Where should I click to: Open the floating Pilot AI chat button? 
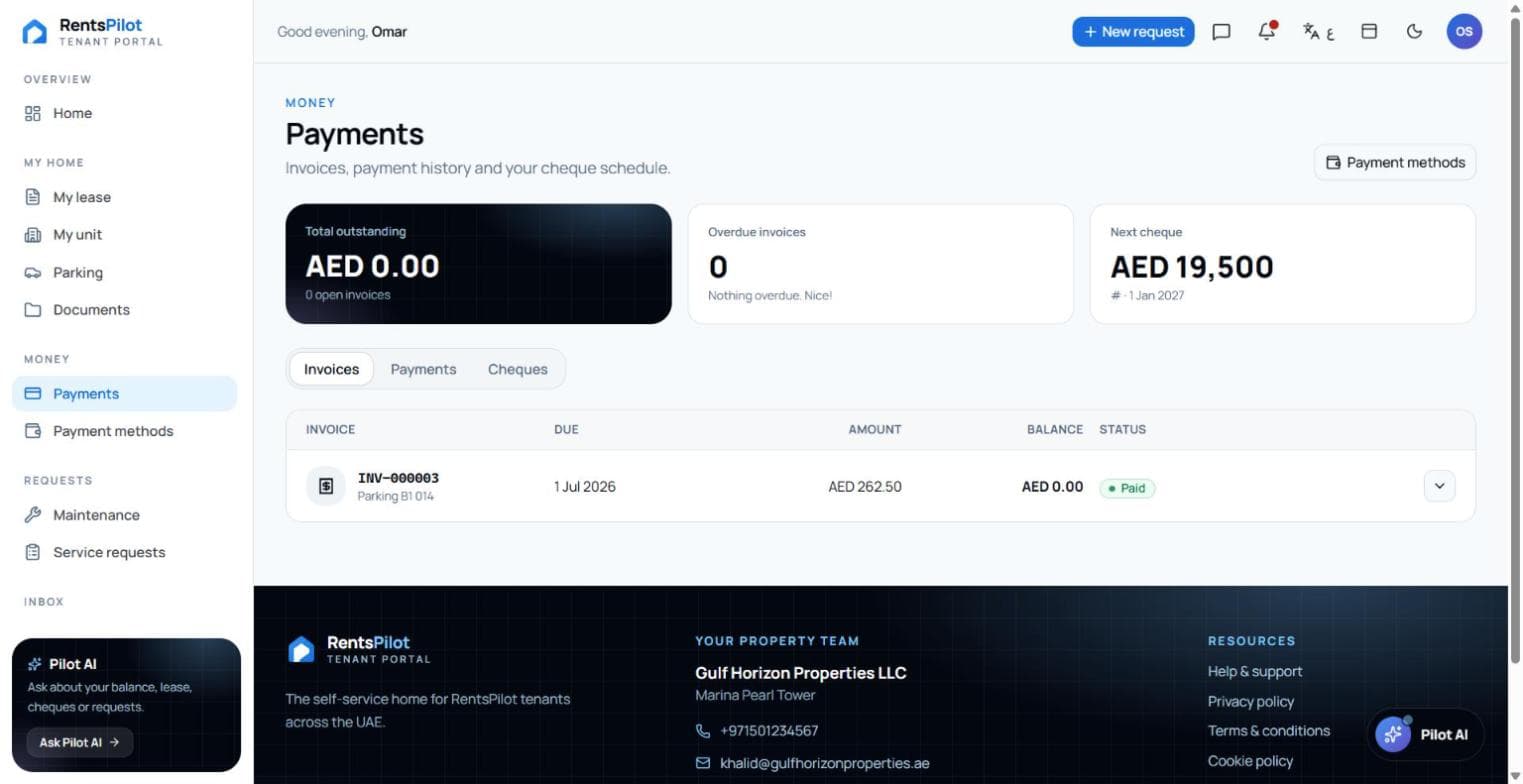point(1425,734)
